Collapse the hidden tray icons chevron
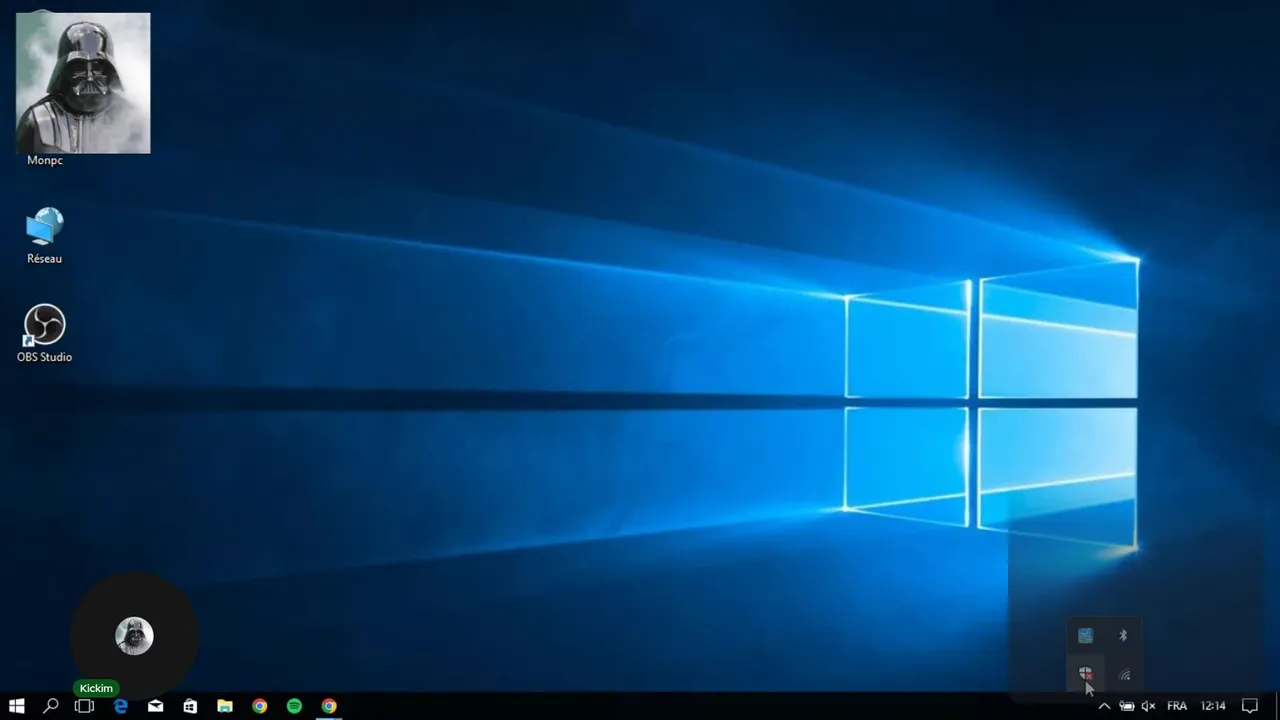Image resolution: width=1280 pixels, height=720 pixels. click(x=1104, y=706)
